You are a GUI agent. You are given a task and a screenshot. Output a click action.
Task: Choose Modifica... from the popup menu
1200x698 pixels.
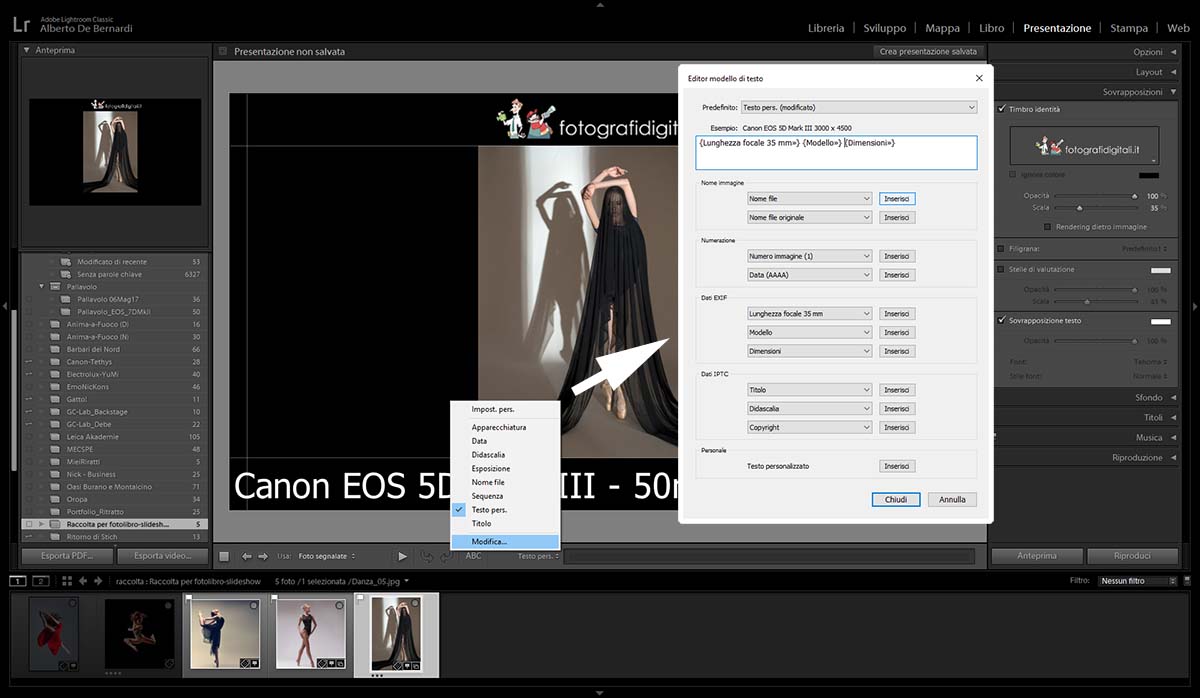click(490, 541)
